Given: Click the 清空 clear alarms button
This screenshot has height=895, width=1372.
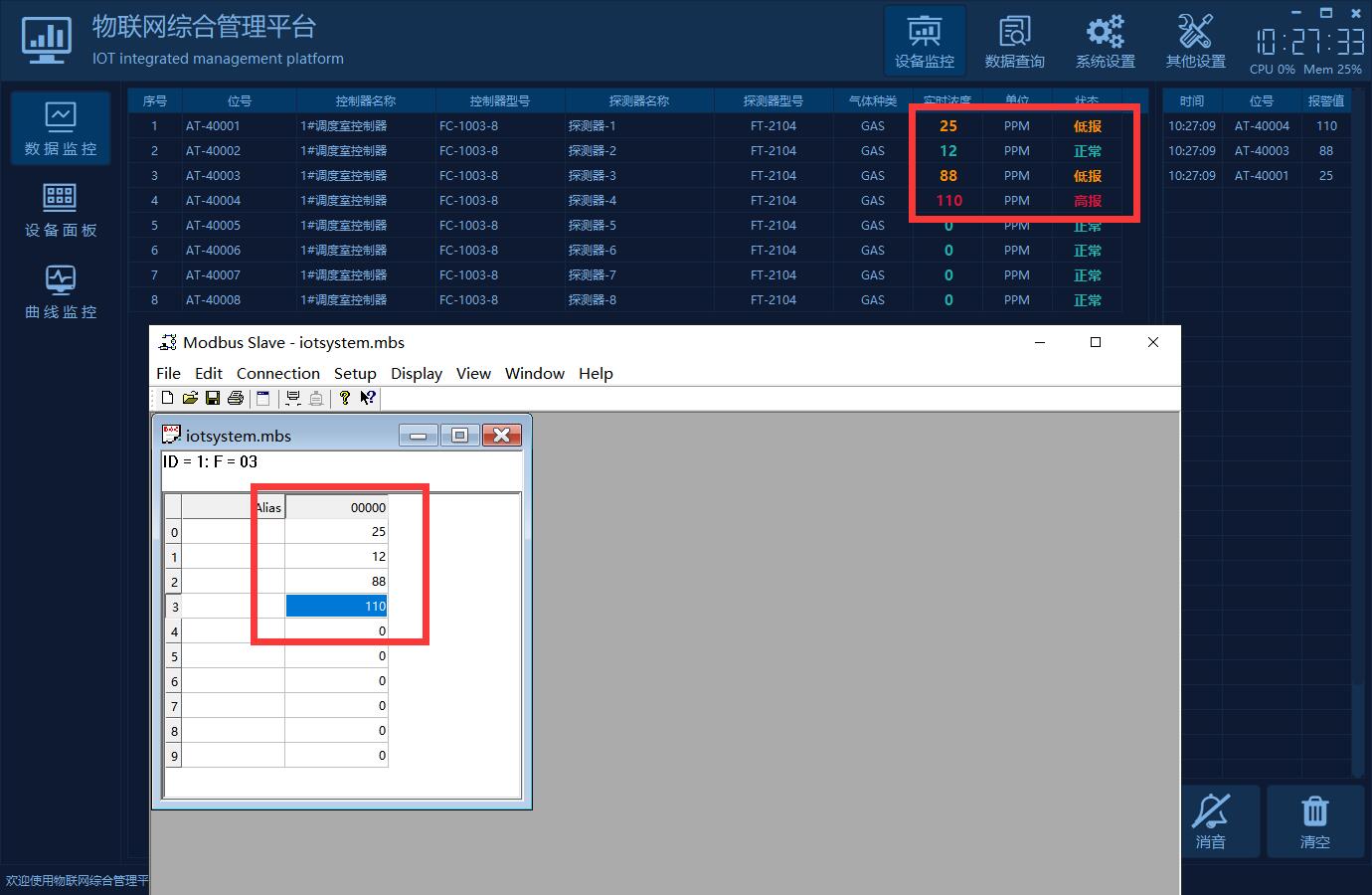Looking at the screenshot, I should coord(1314,821).
